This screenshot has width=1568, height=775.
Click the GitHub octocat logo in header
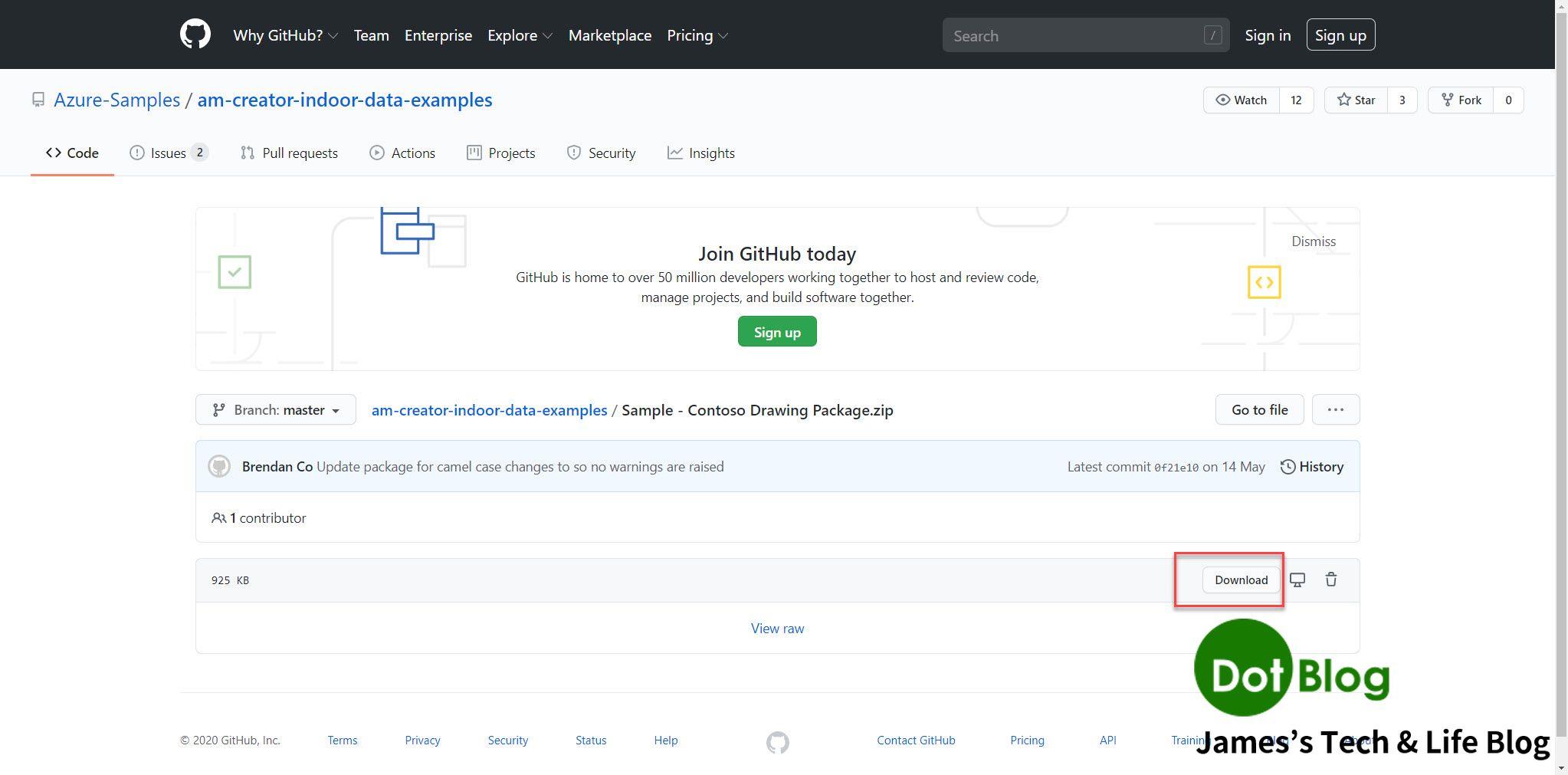tap(195, 35)
